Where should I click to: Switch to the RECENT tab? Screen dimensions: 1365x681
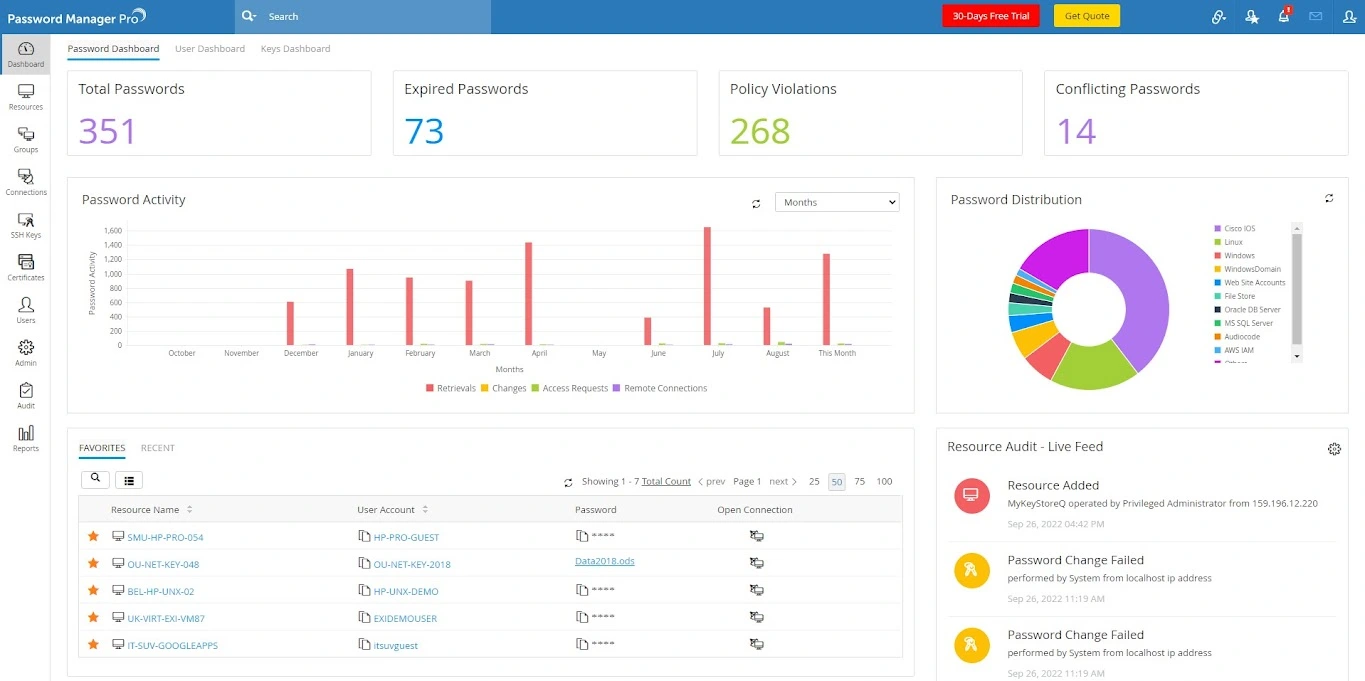158,448
